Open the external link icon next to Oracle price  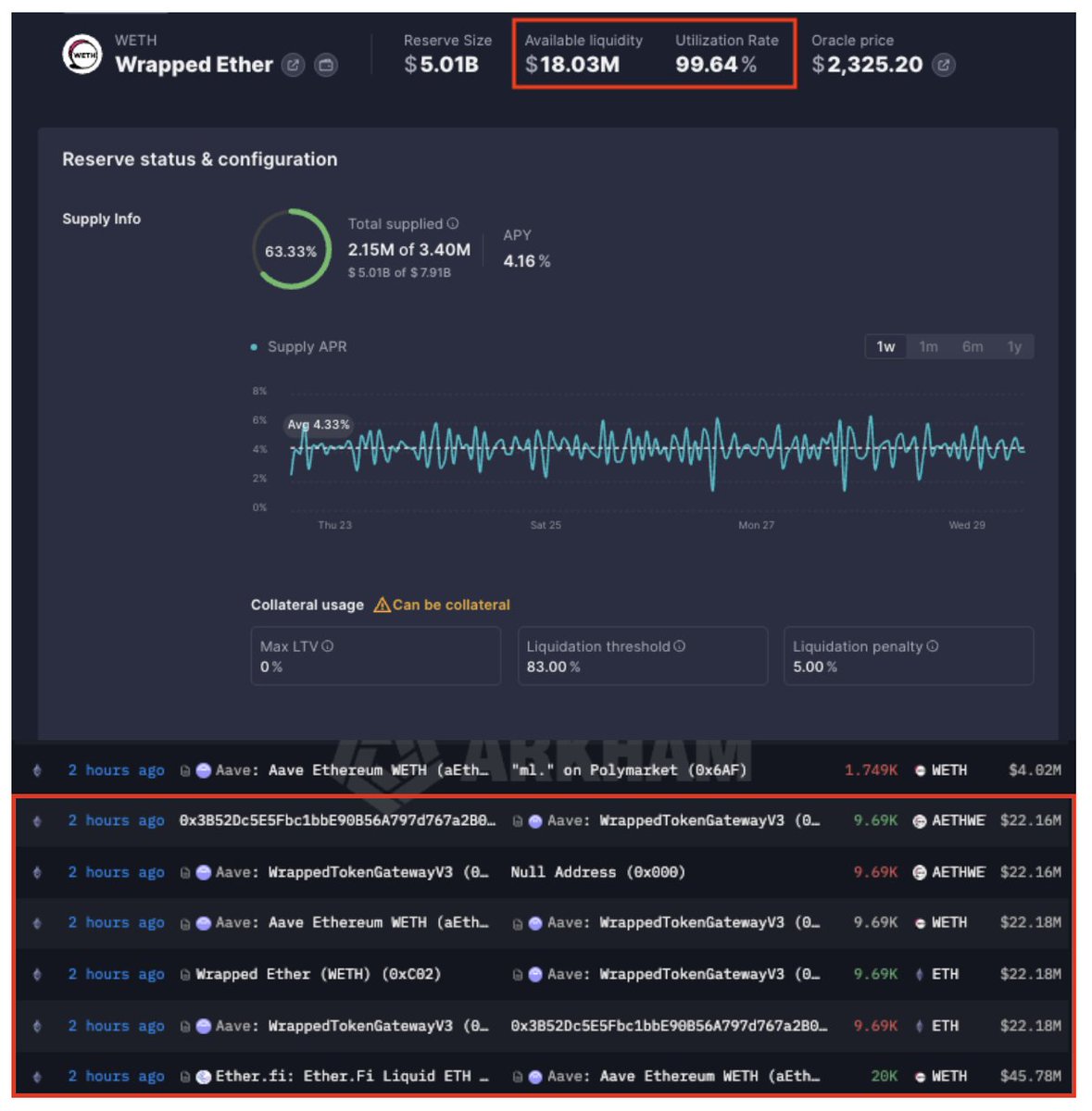point(944,65)
